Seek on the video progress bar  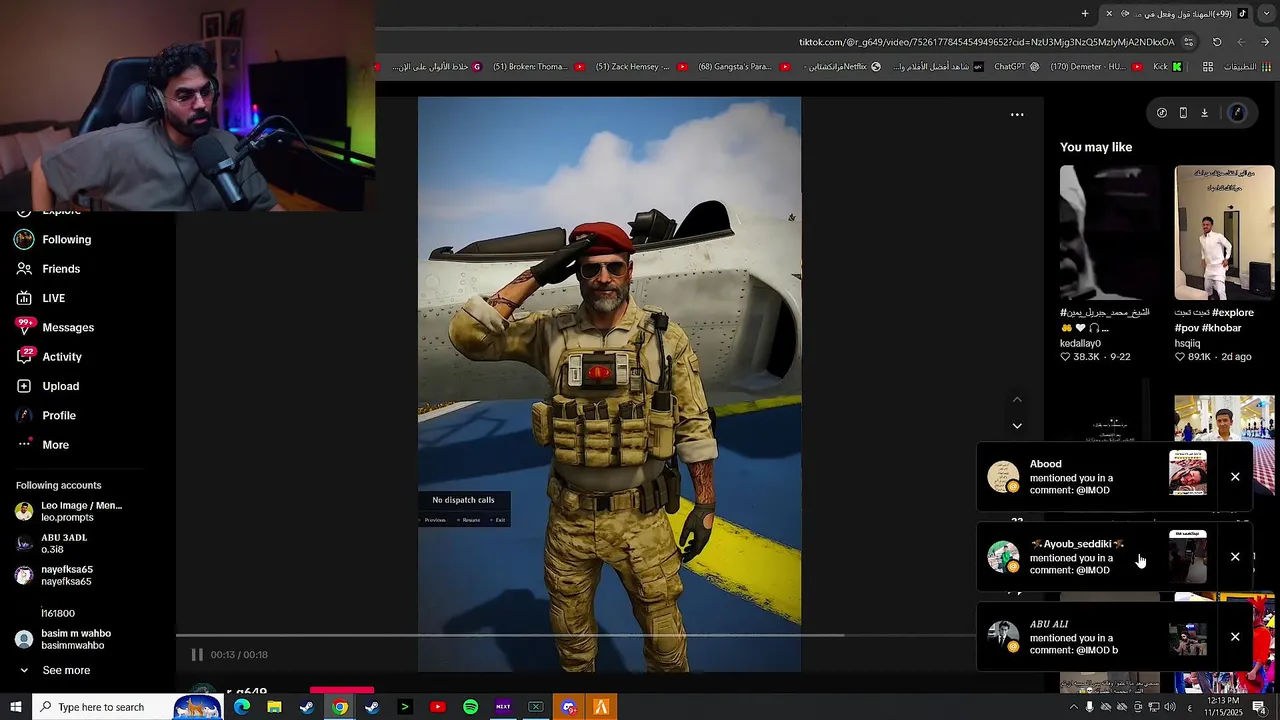(x=575, y=635)
